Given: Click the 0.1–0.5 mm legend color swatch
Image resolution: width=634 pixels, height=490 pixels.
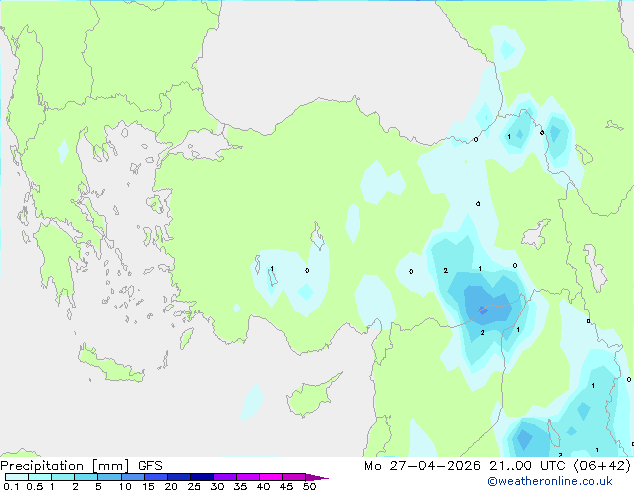Looking at the screenshot, I should [x=17, y=477].
